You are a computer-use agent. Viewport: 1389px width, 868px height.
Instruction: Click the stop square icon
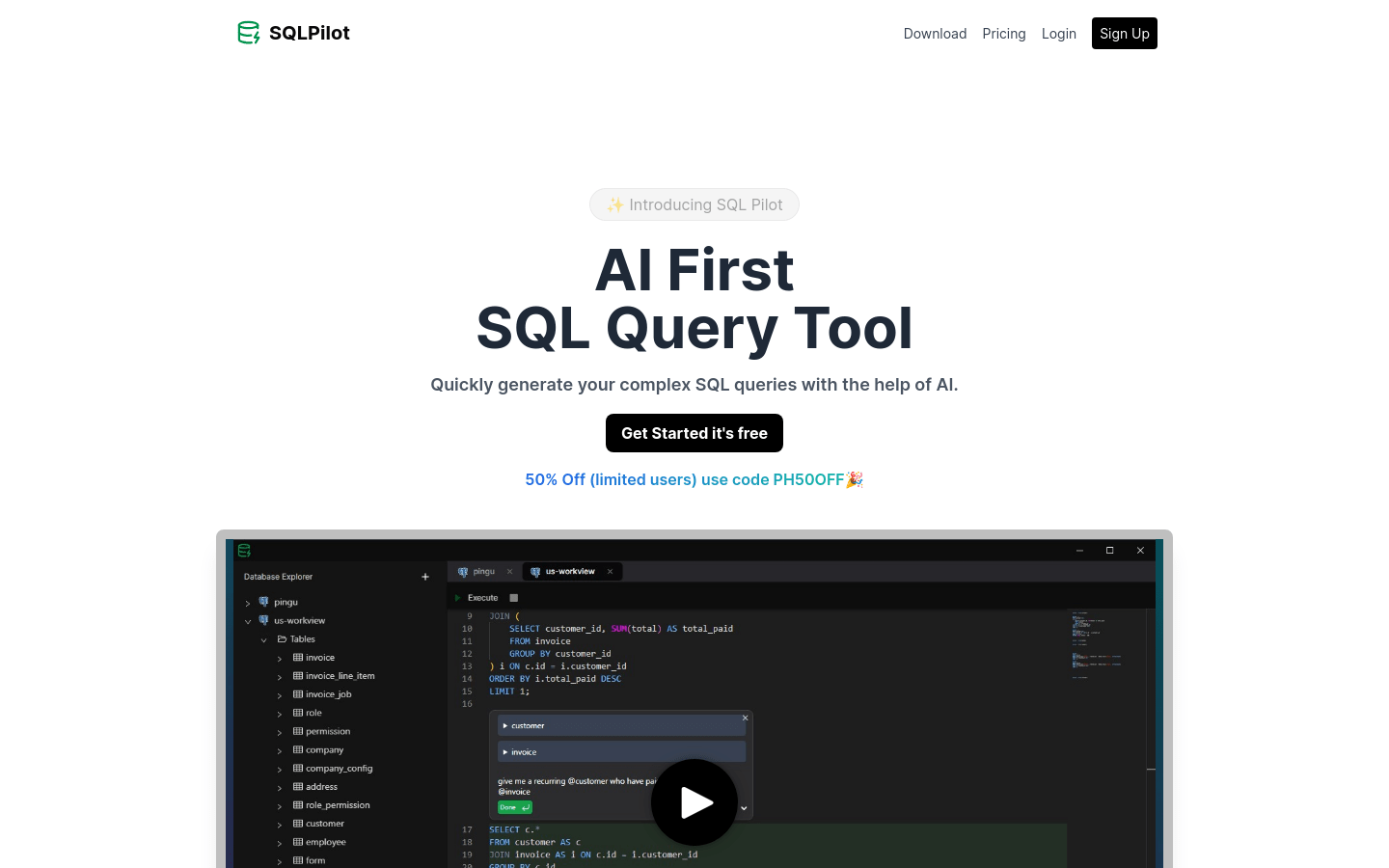click(514, 598)
